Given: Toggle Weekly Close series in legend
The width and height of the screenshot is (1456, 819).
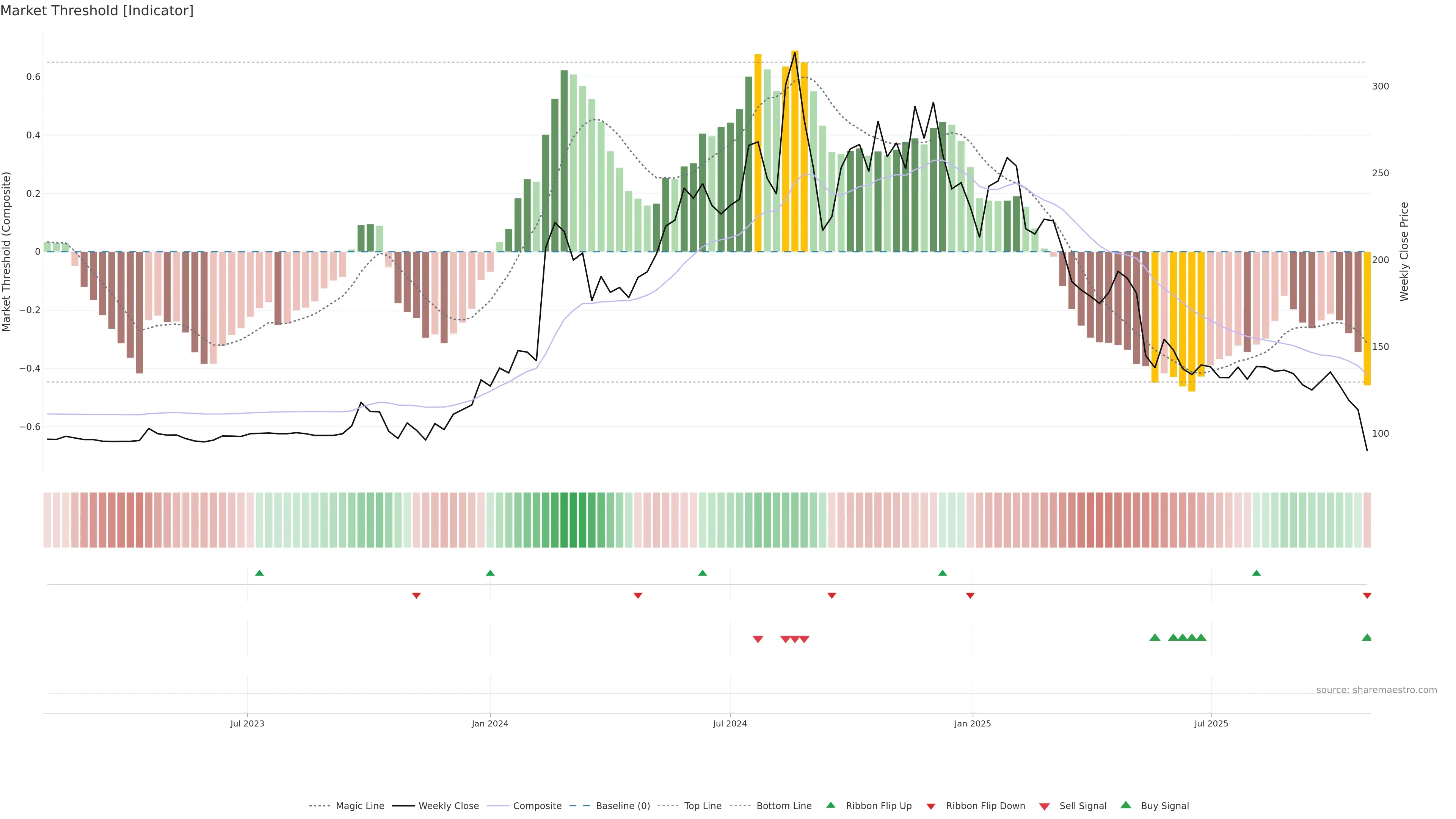Looking at the screenshot, I should coord(448,806).
